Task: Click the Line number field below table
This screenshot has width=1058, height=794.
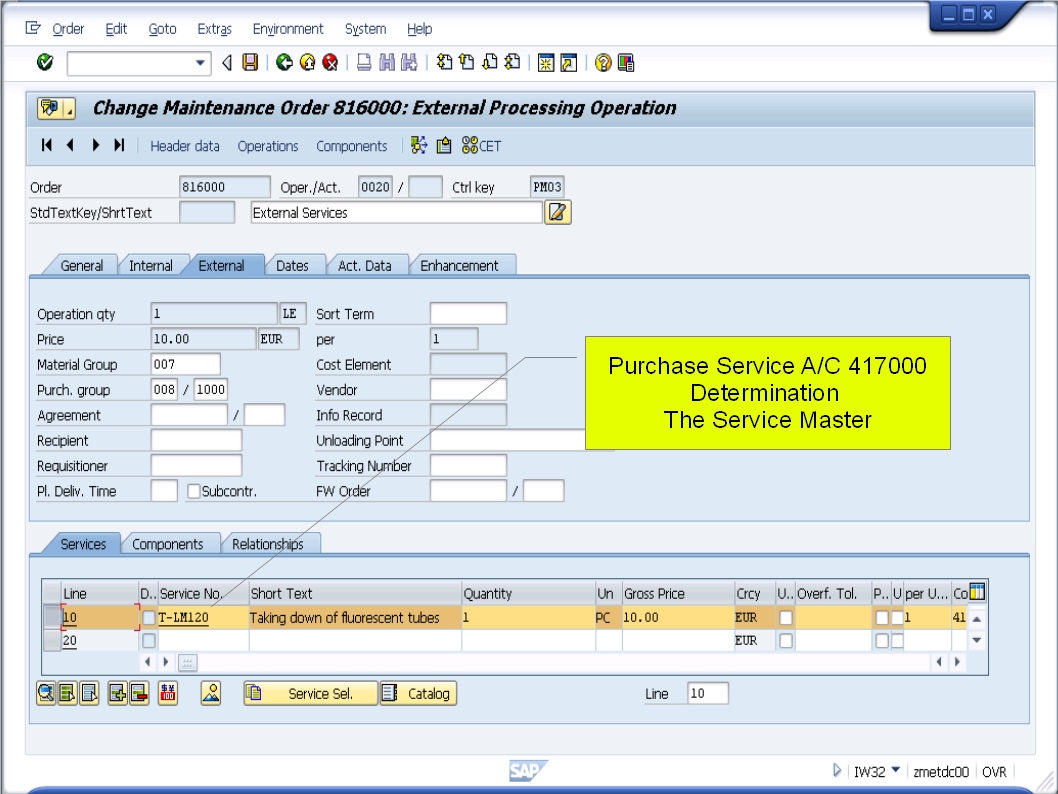Action: (708, 693)
